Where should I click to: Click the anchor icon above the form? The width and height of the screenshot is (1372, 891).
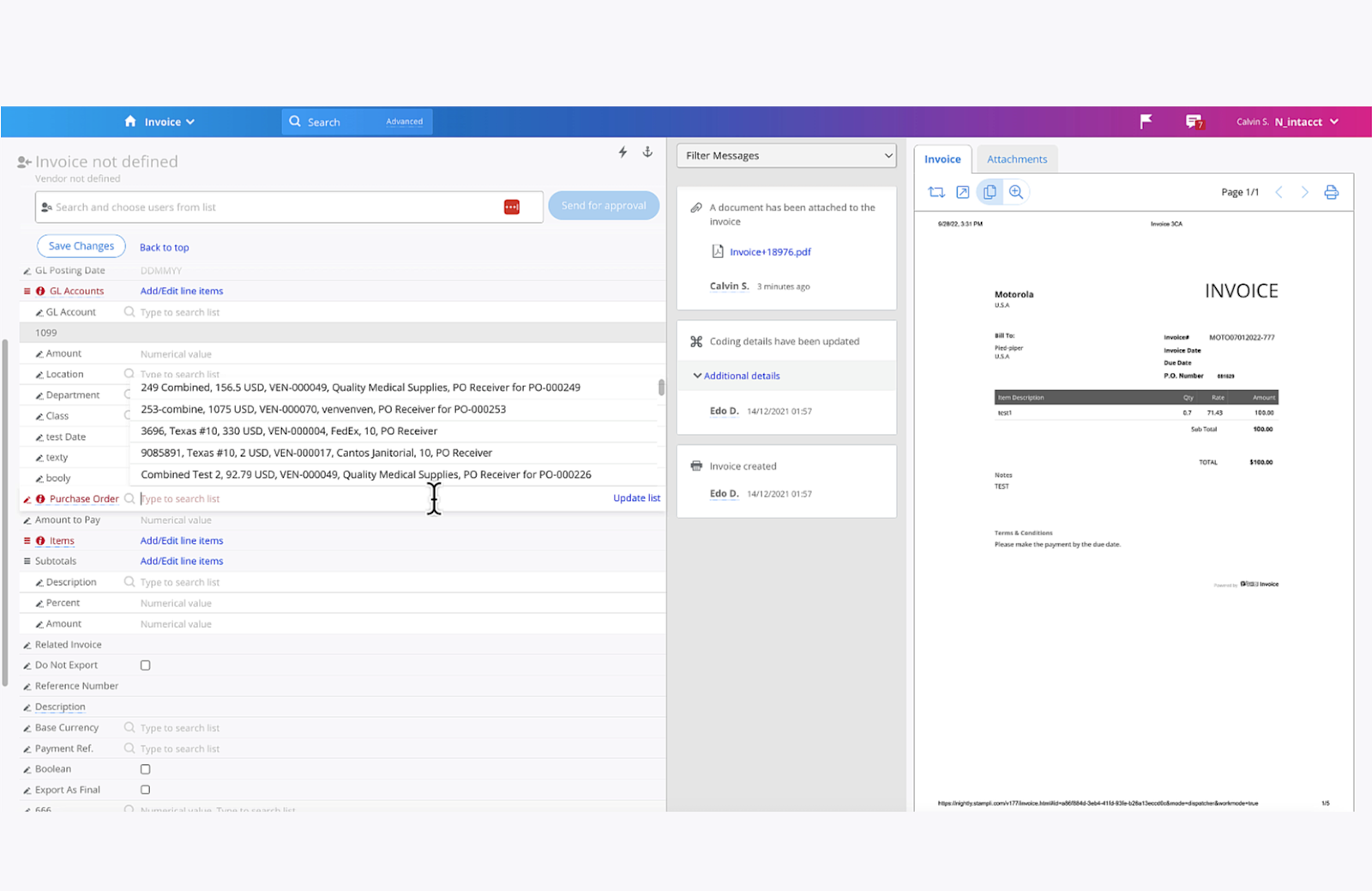point(647,152)
